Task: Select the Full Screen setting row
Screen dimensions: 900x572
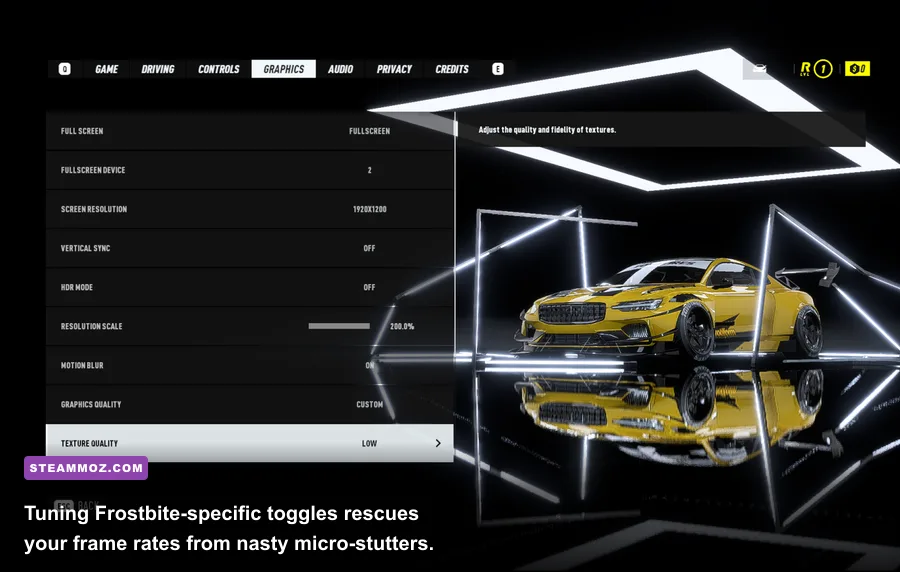Action: [250, 131]
